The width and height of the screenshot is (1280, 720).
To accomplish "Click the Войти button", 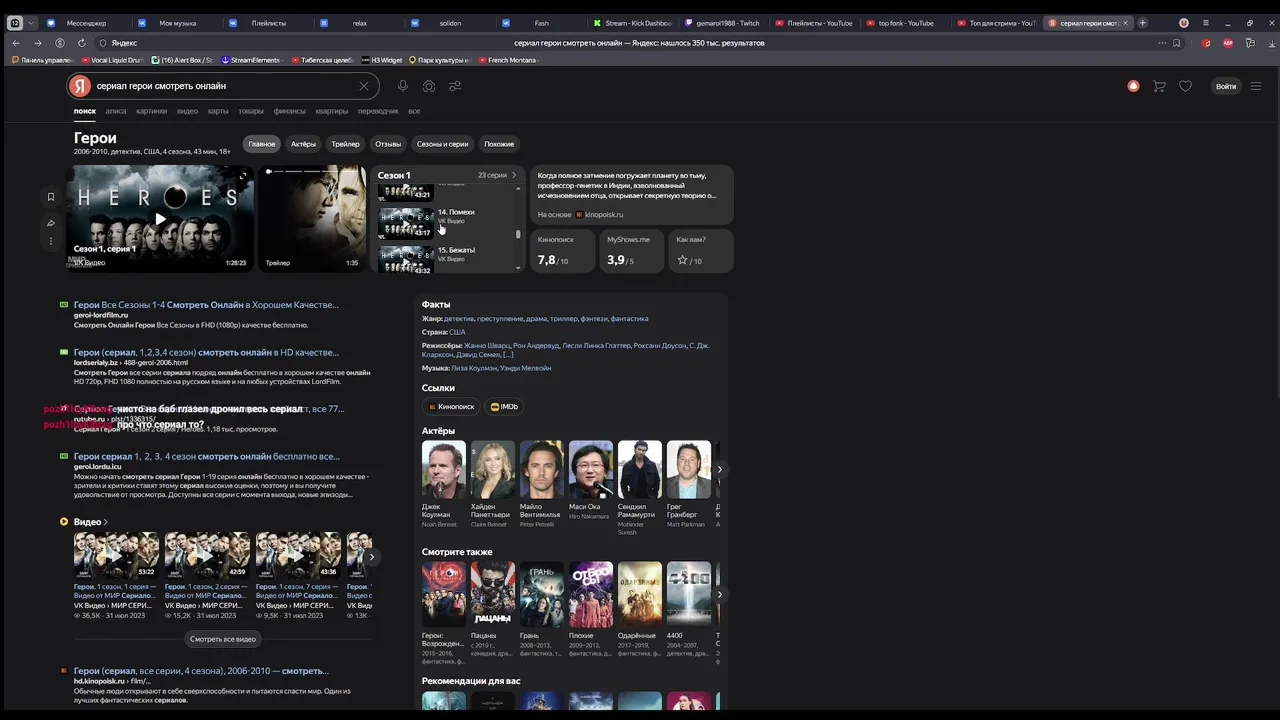I will (1226, 86).
